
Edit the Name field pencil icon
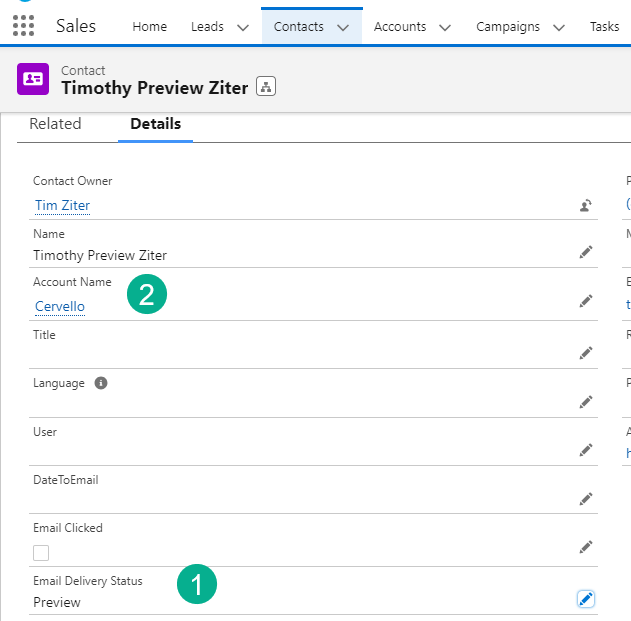(586, 252)
